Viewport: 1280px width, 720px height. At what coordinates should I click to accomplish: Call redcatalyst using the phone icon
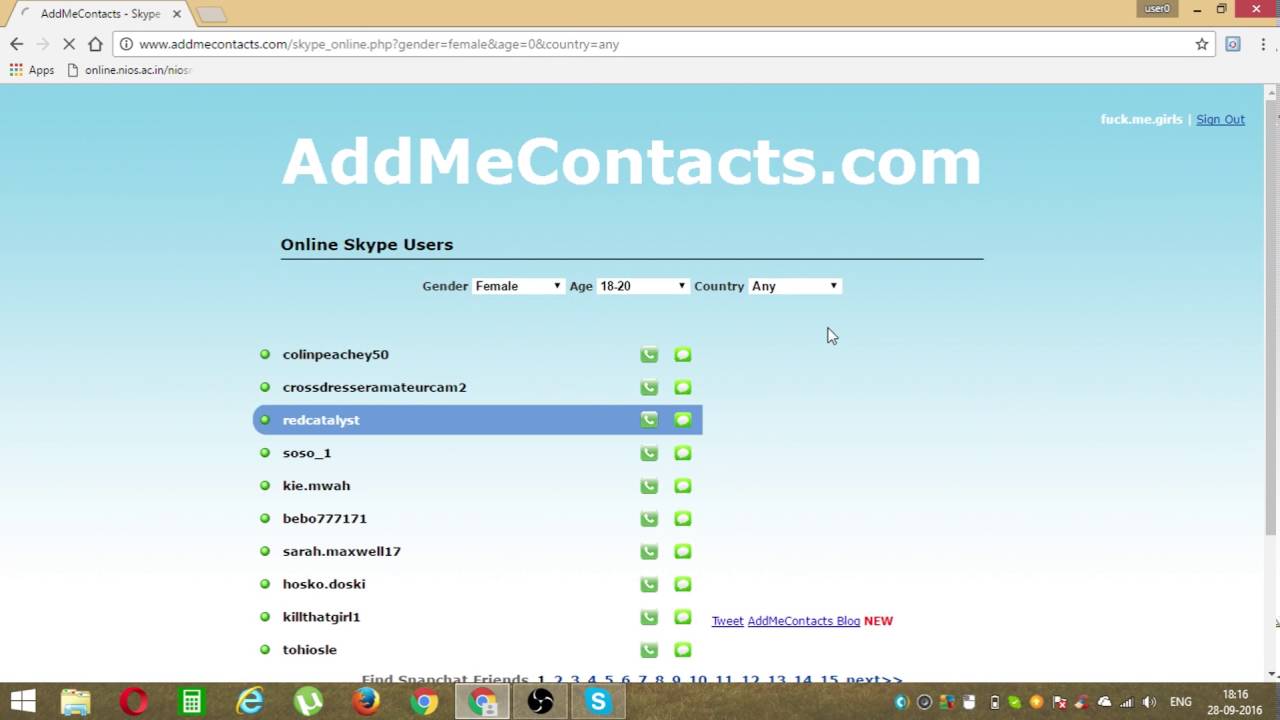[649, 420]
